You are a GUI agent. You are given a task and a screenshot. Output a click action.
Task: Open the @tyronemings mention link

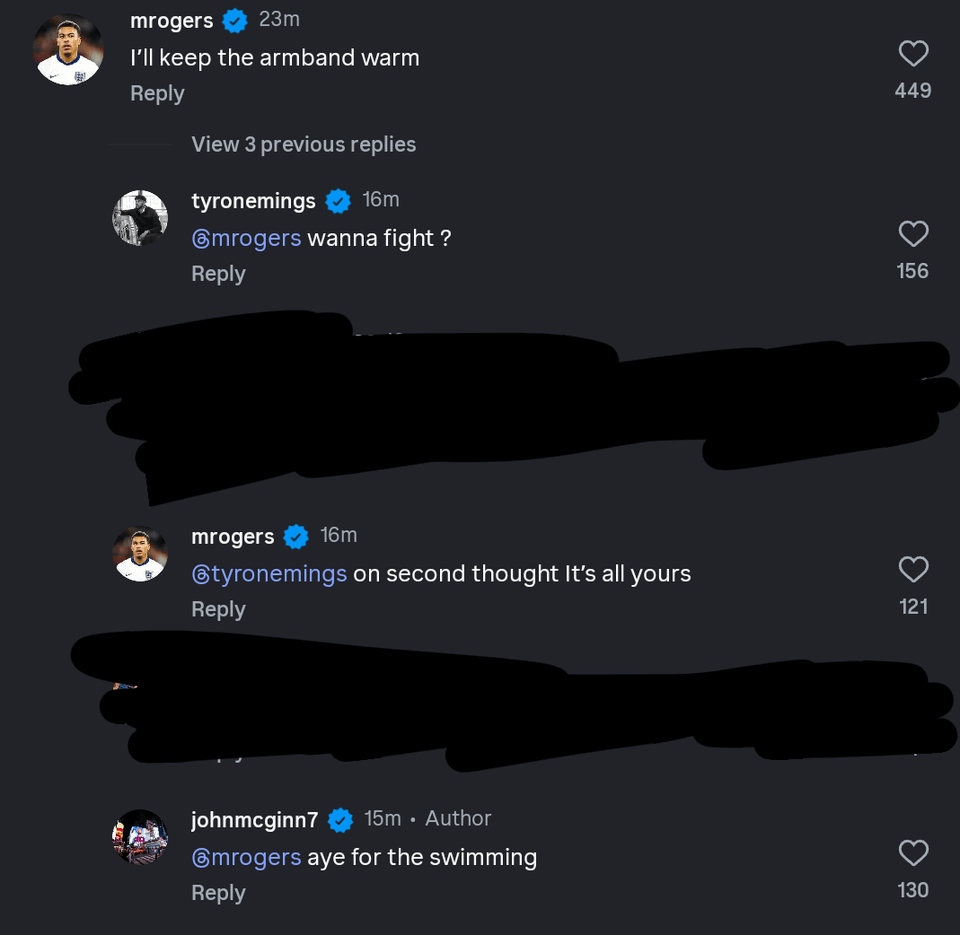click(269, 574)
